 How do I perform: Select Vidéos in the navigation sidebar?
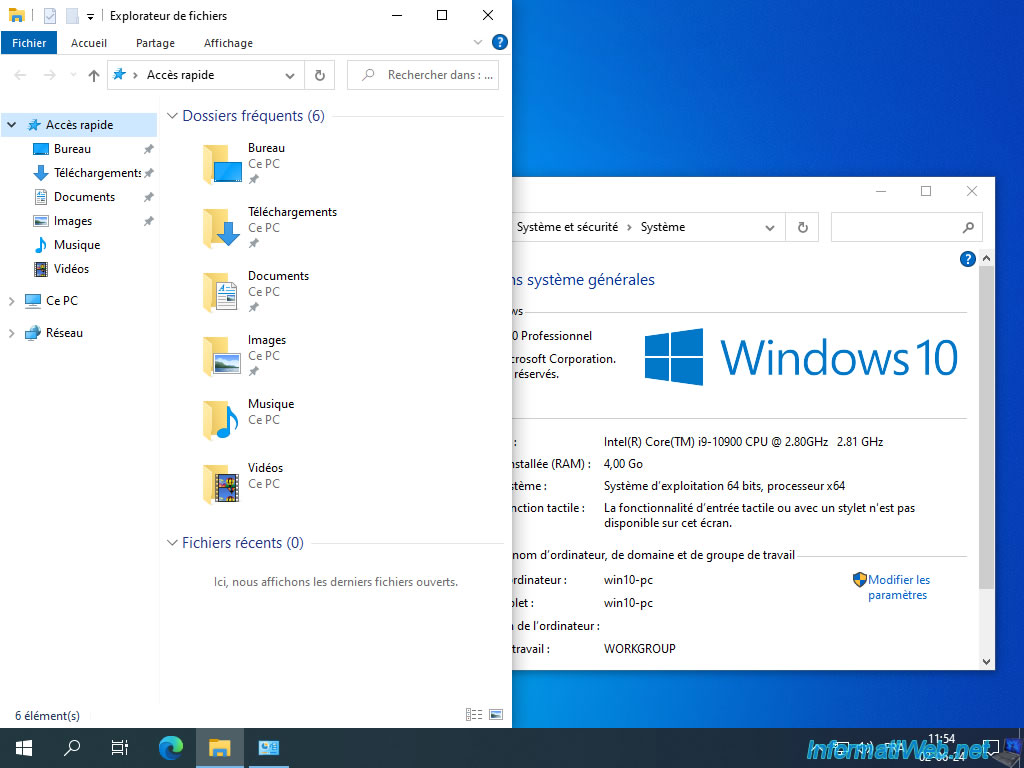pos(71,269)
